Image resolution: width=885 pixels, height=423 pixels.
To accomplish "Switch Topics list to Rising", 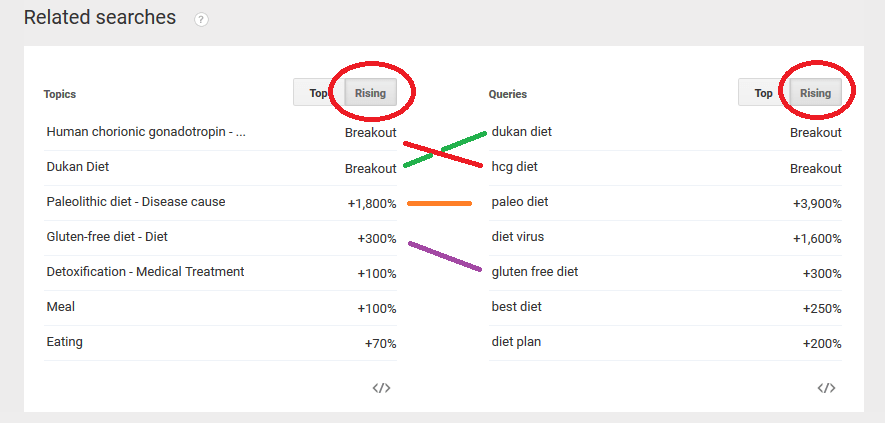I will [x=370, y=93].
